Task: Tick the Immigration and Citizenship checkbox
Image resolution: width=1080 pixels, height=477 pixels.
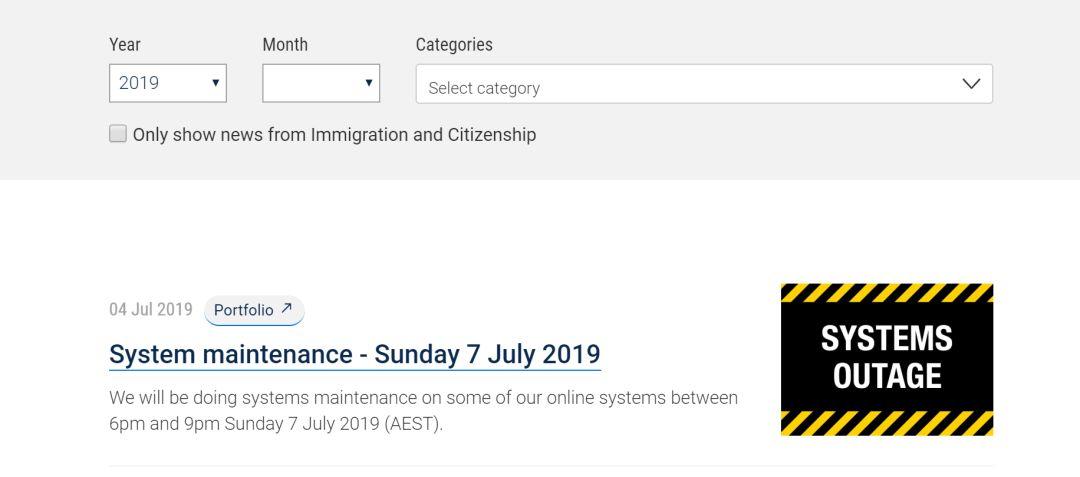Action: [x=118, y=134]
